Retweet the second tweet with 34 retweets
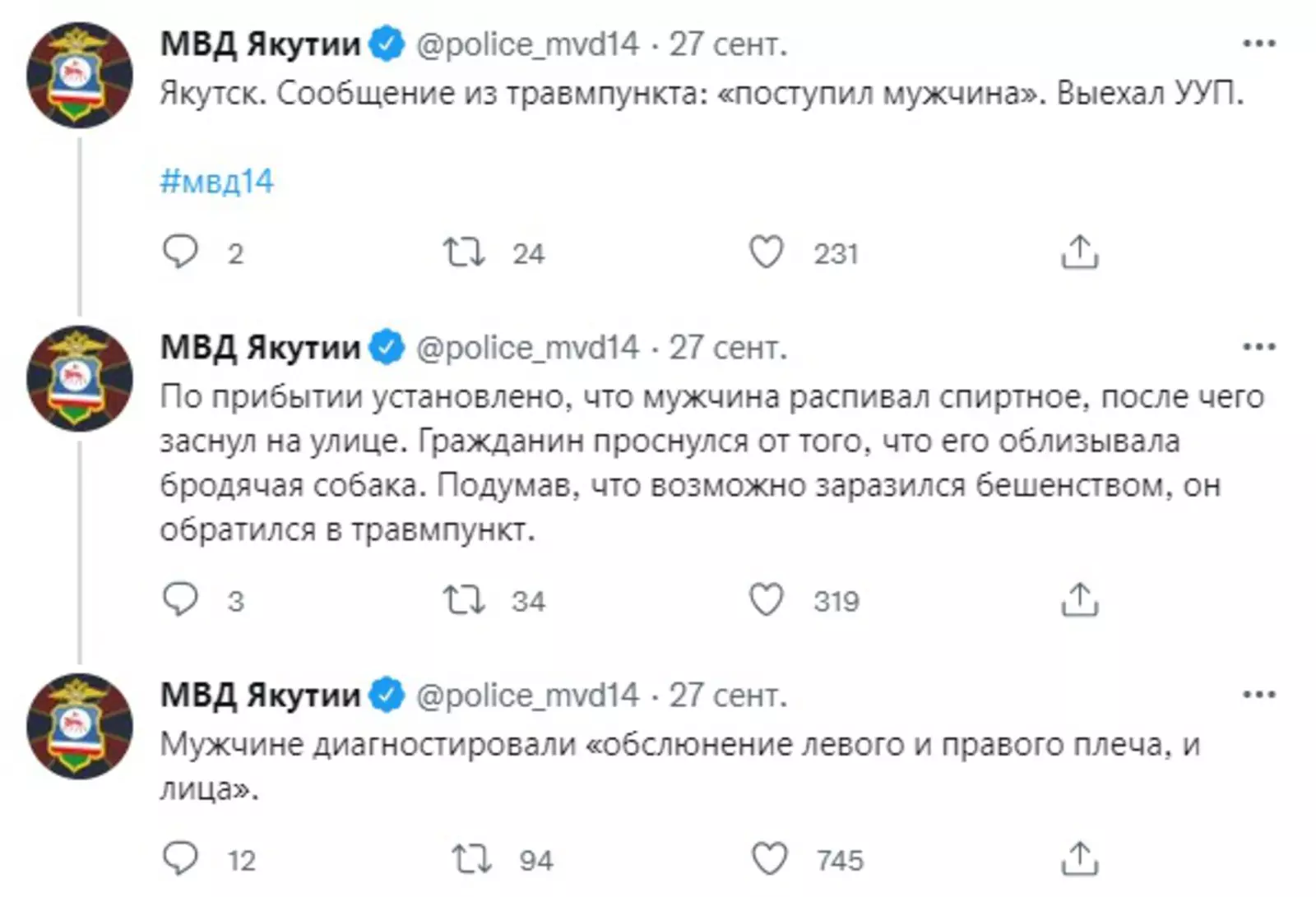The image size is (1316, 897). [x=464, y=600]
